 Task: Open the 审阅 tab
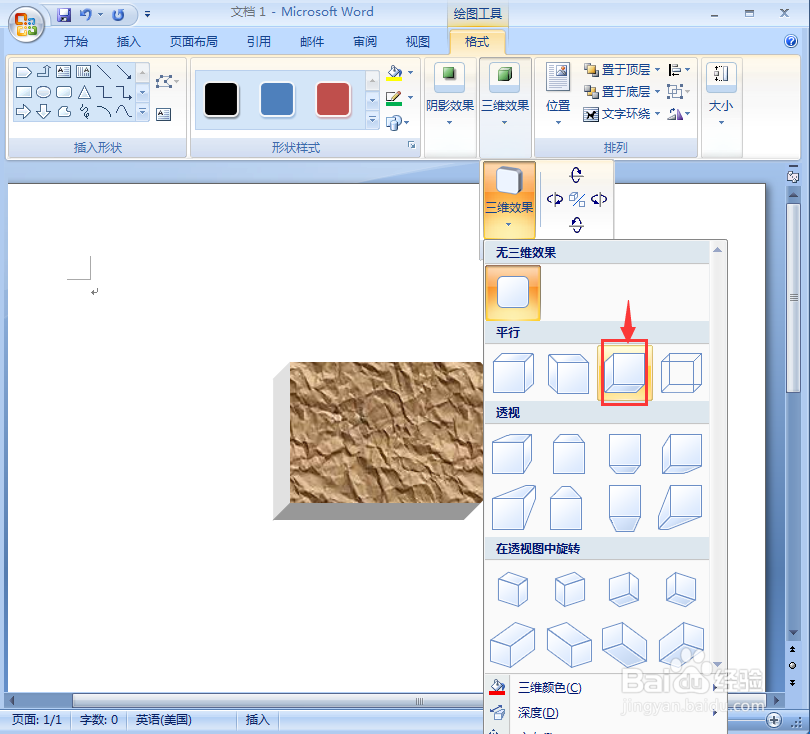tap(365, 41)
